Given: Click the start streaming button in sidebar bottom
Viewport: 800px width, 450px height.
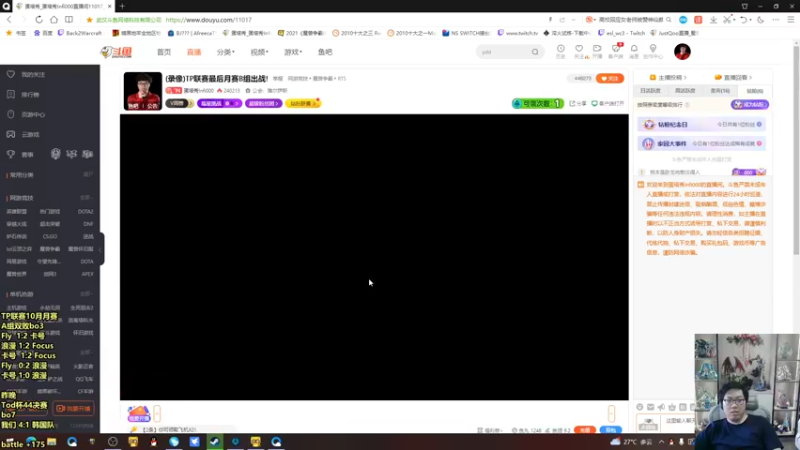Looking at the screenshot, I should click(x=74, y=409).
